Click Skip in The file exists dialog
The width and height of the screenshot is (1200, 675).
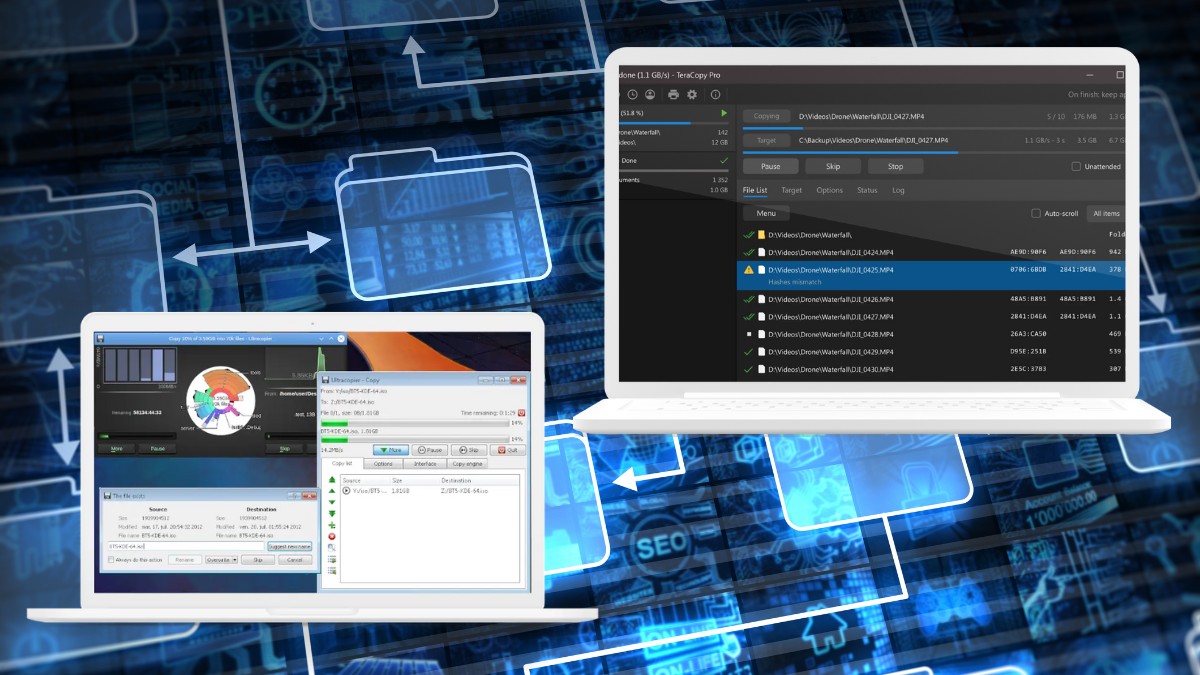(x=258, y=560)
